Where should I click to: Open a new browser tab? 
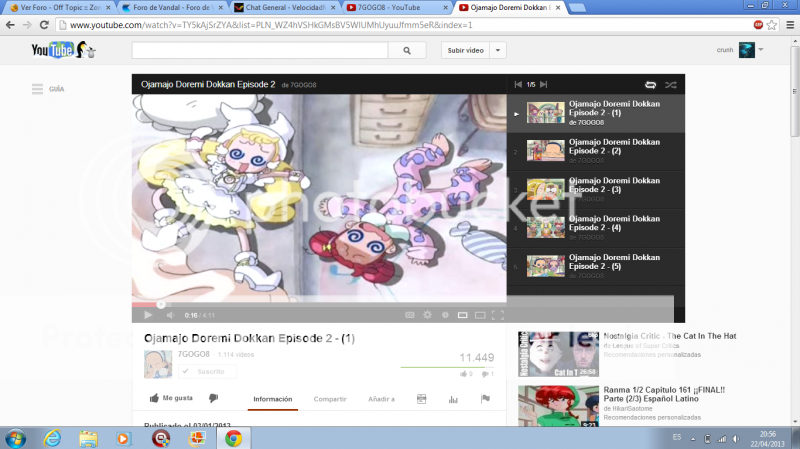(577, 8)
